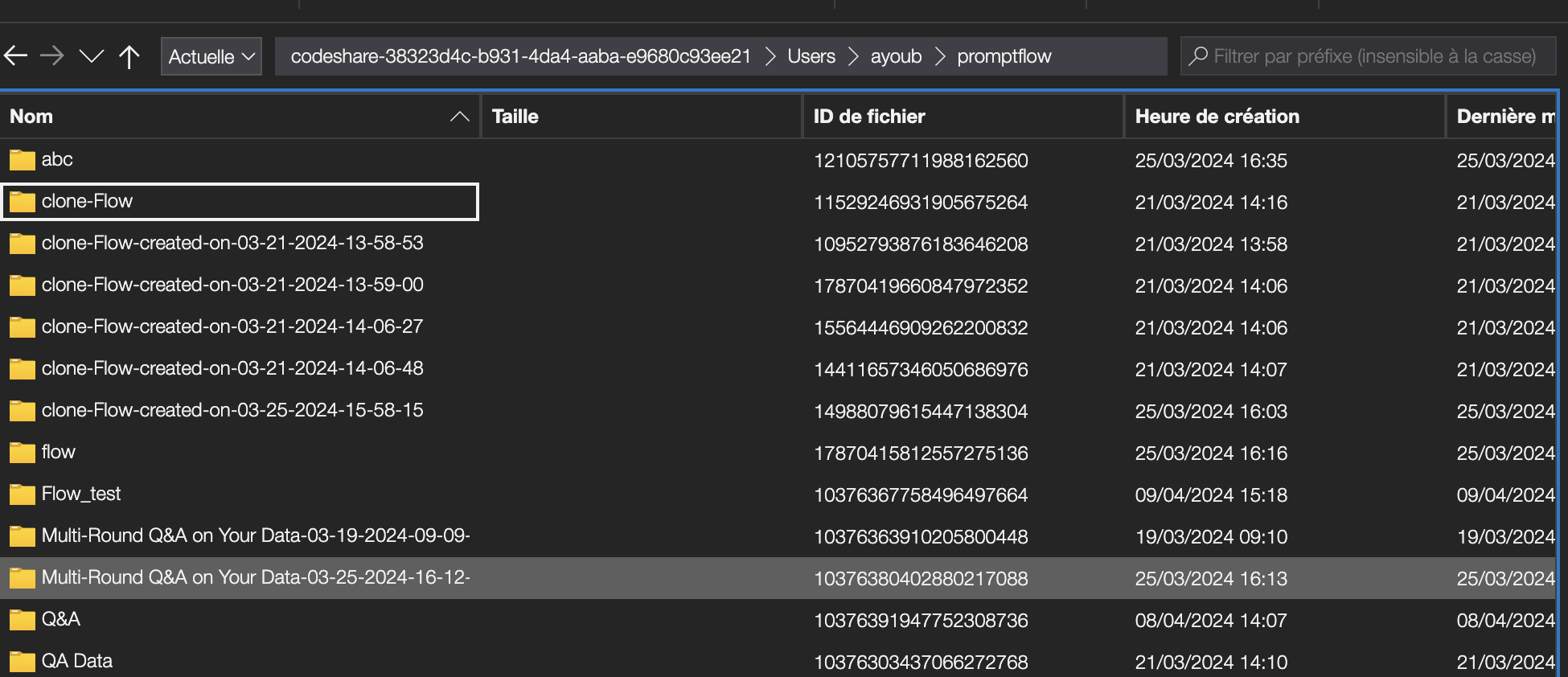Click file ID 17870419660847972352

pos(921,286)
